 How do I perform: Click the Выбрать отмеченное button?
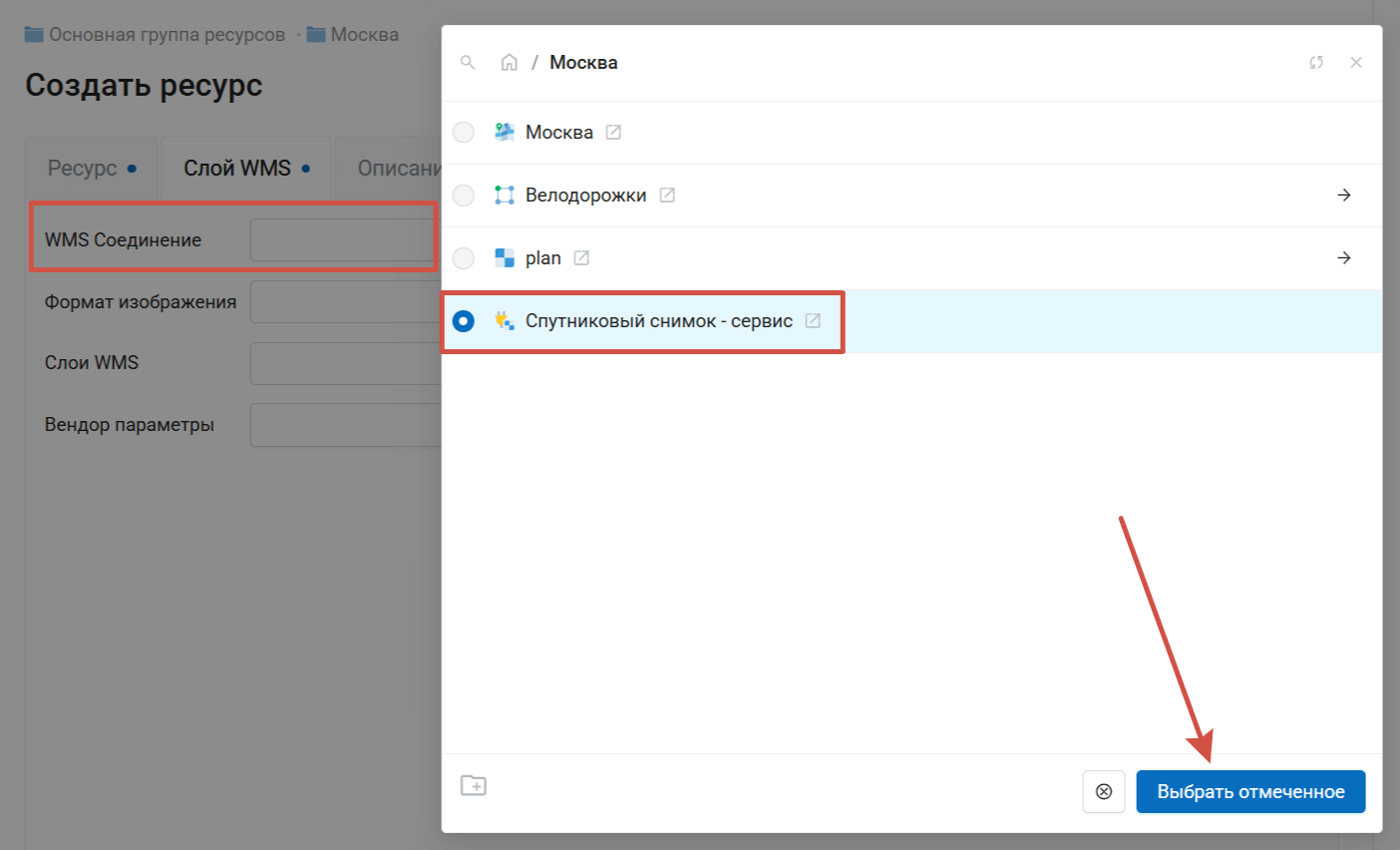point(1250,792)
